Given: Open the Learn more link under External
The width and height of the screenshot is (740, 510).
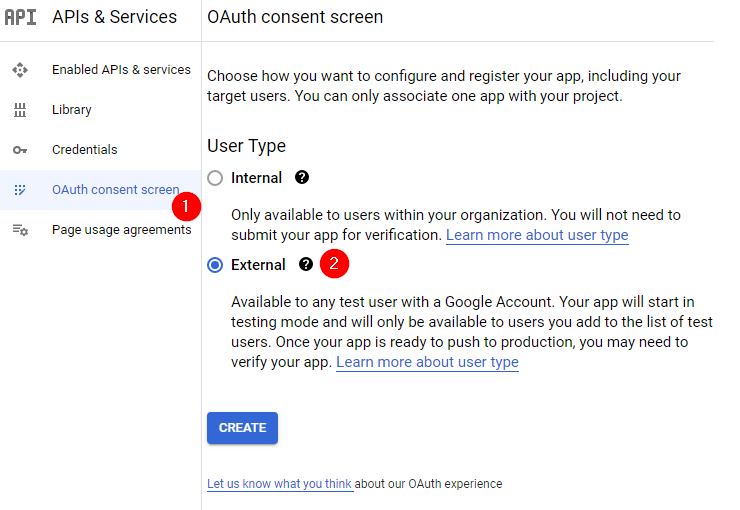Looking at the screenshot, I should 427,362.
